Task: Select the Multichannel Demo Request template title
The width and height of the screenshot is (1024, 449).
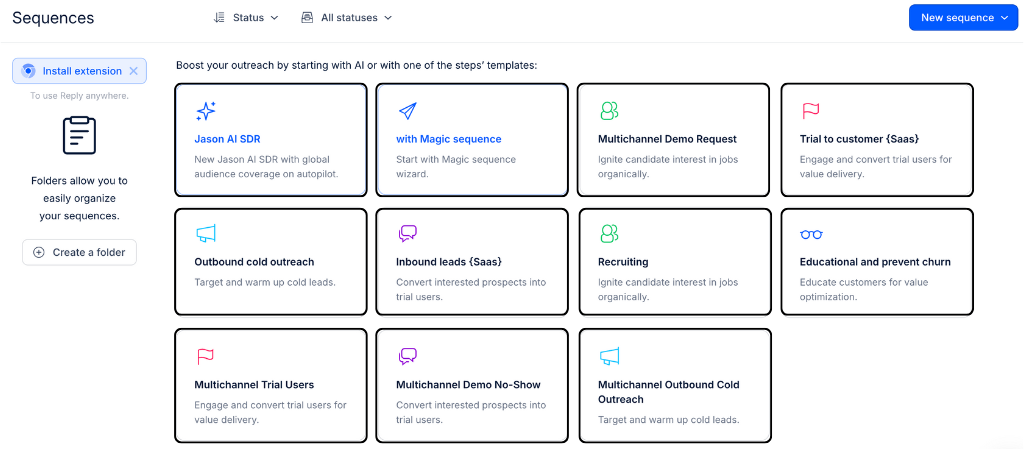Action: click(x=667, y=139)
